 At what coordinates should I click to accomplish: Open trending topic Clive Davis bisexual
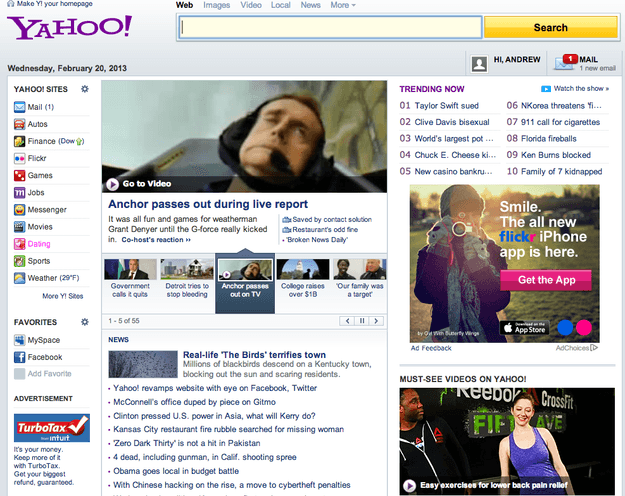coord(452,122)
